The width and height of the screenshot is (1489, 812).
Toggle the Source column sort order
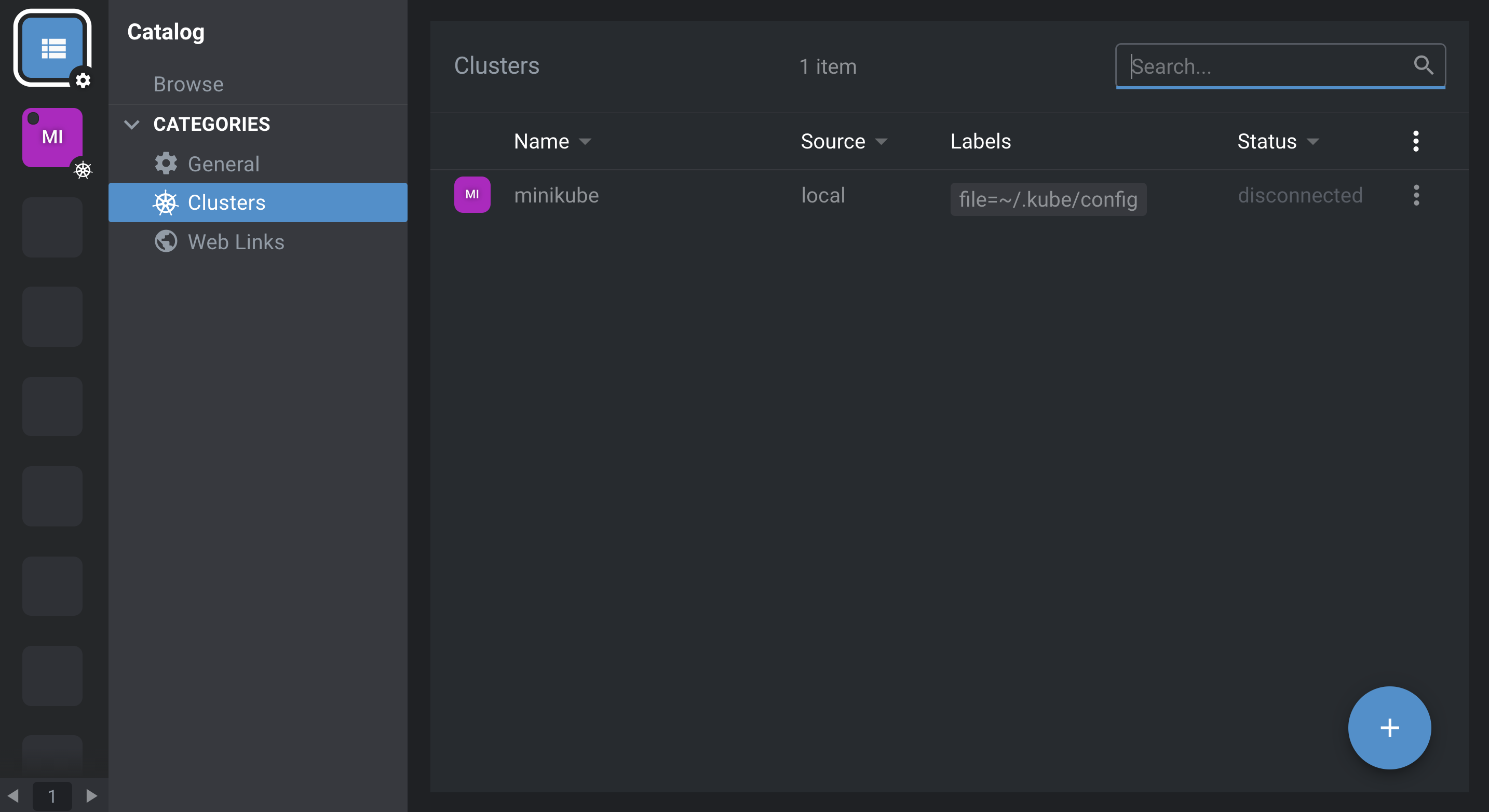pos(881,142)
